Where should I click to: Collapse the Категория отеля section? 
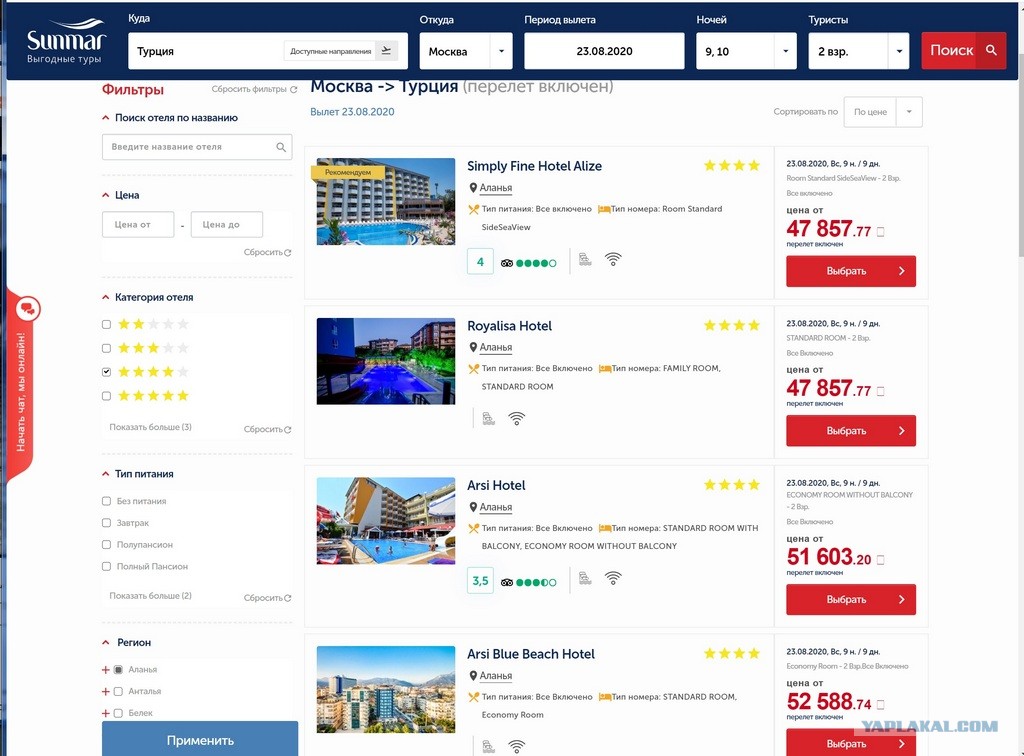pos(106,297)
